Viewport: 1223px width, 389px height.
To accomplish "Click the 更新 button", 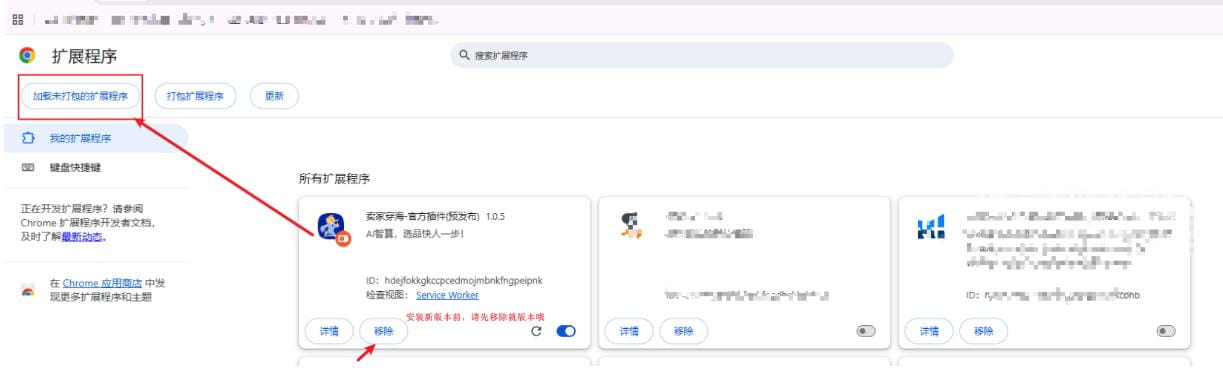I will point(274,96).
